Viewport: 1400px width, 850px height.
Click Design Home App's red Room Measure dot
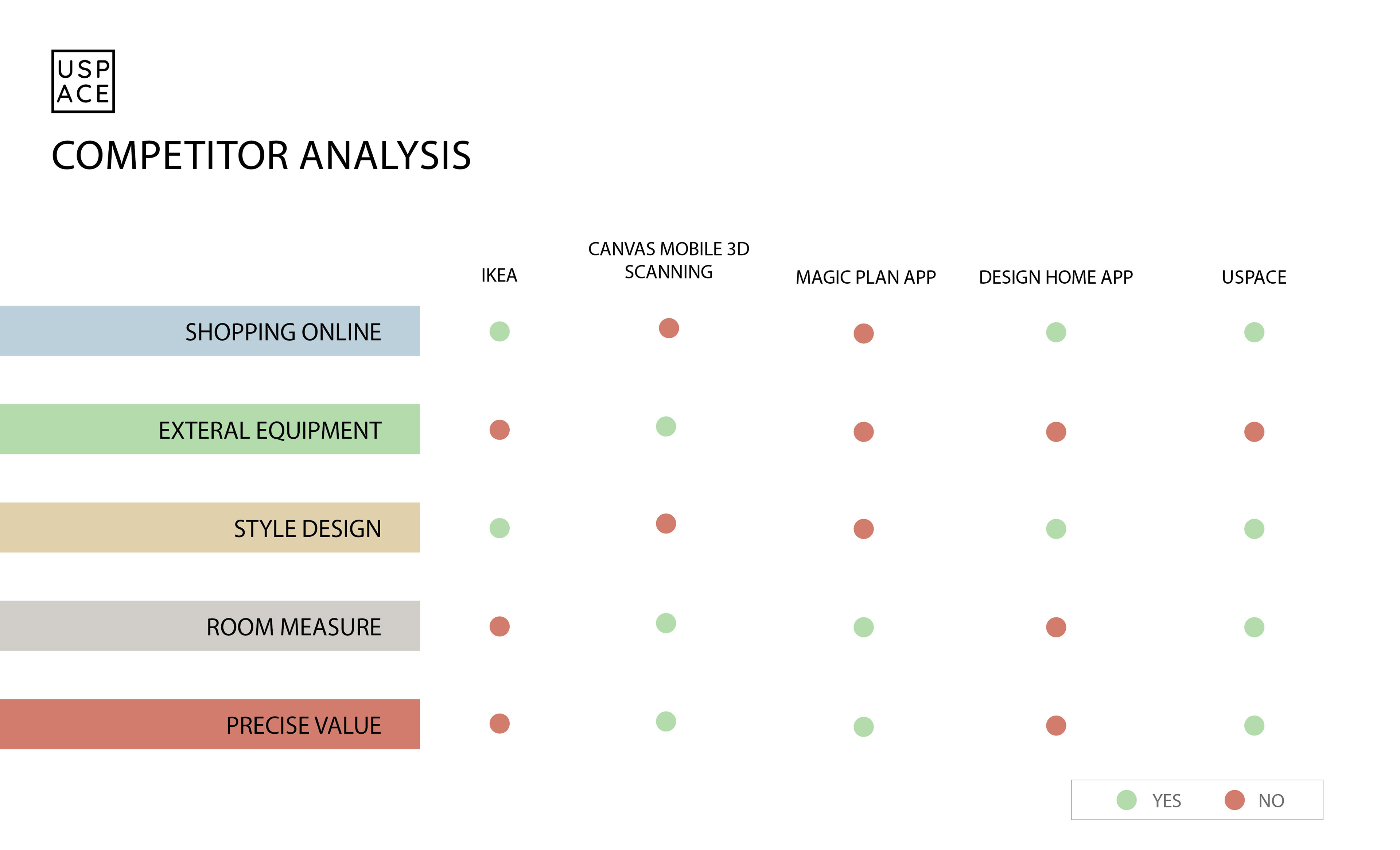click(x=1056, y=627)
